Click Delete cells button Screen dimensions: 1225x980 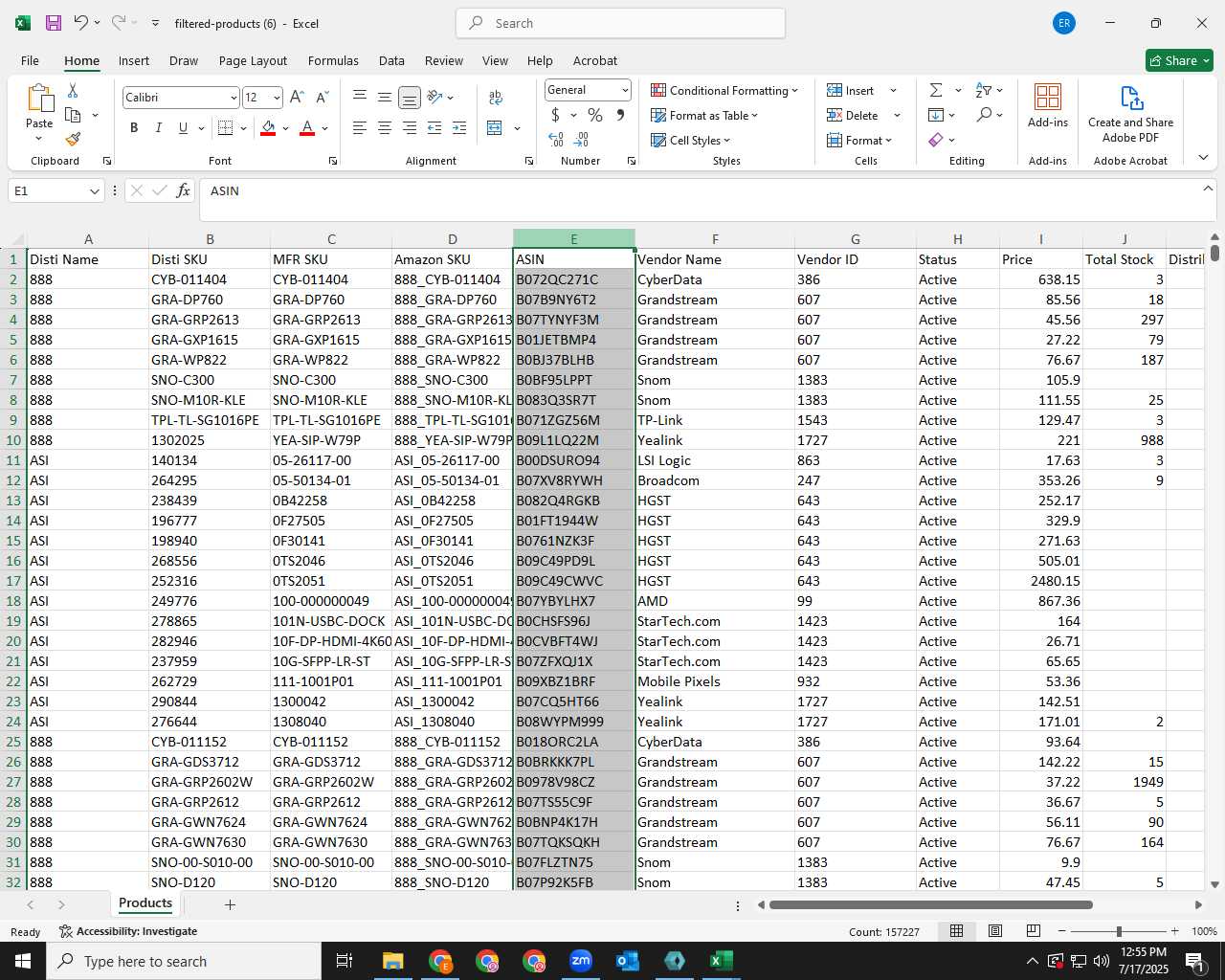[x=853, y=115]
